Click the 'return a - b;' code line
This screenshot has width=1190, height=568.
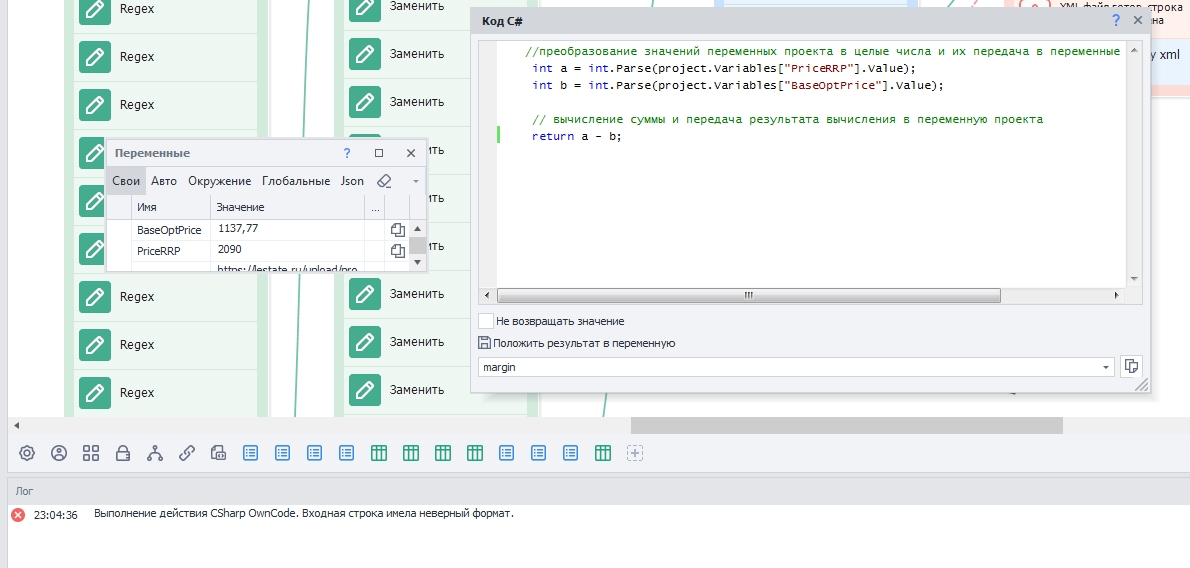[x=577, y=137]
